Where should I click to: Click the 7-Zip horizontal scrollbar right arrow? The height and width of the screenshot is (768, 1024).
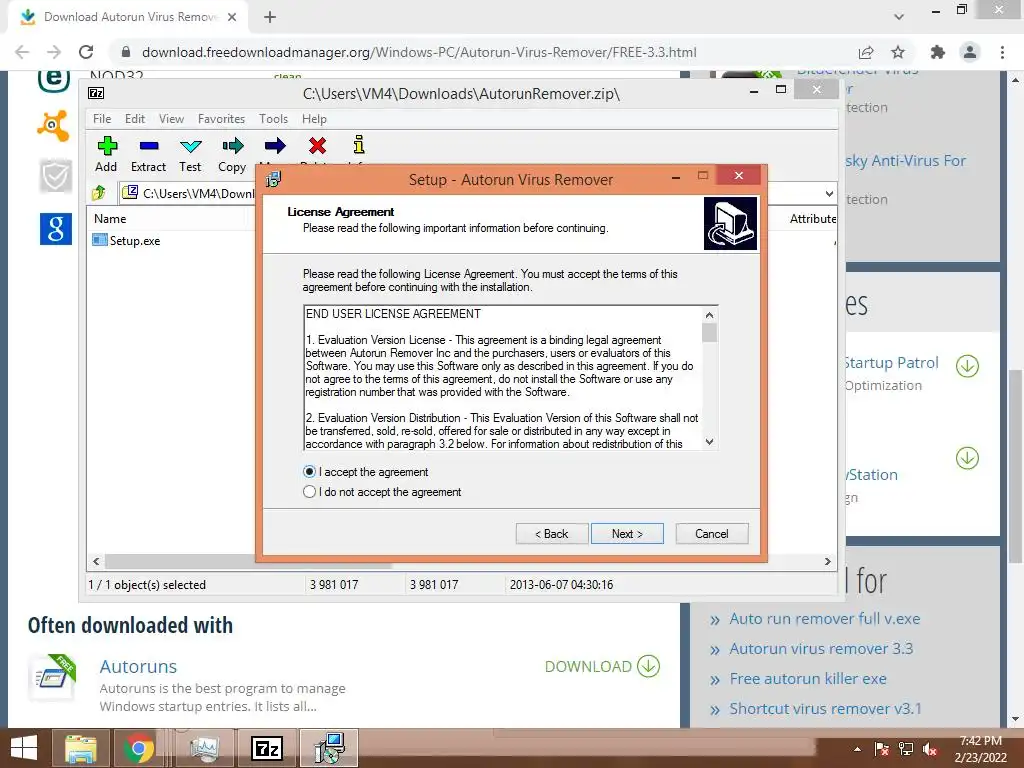coord(828,561)
